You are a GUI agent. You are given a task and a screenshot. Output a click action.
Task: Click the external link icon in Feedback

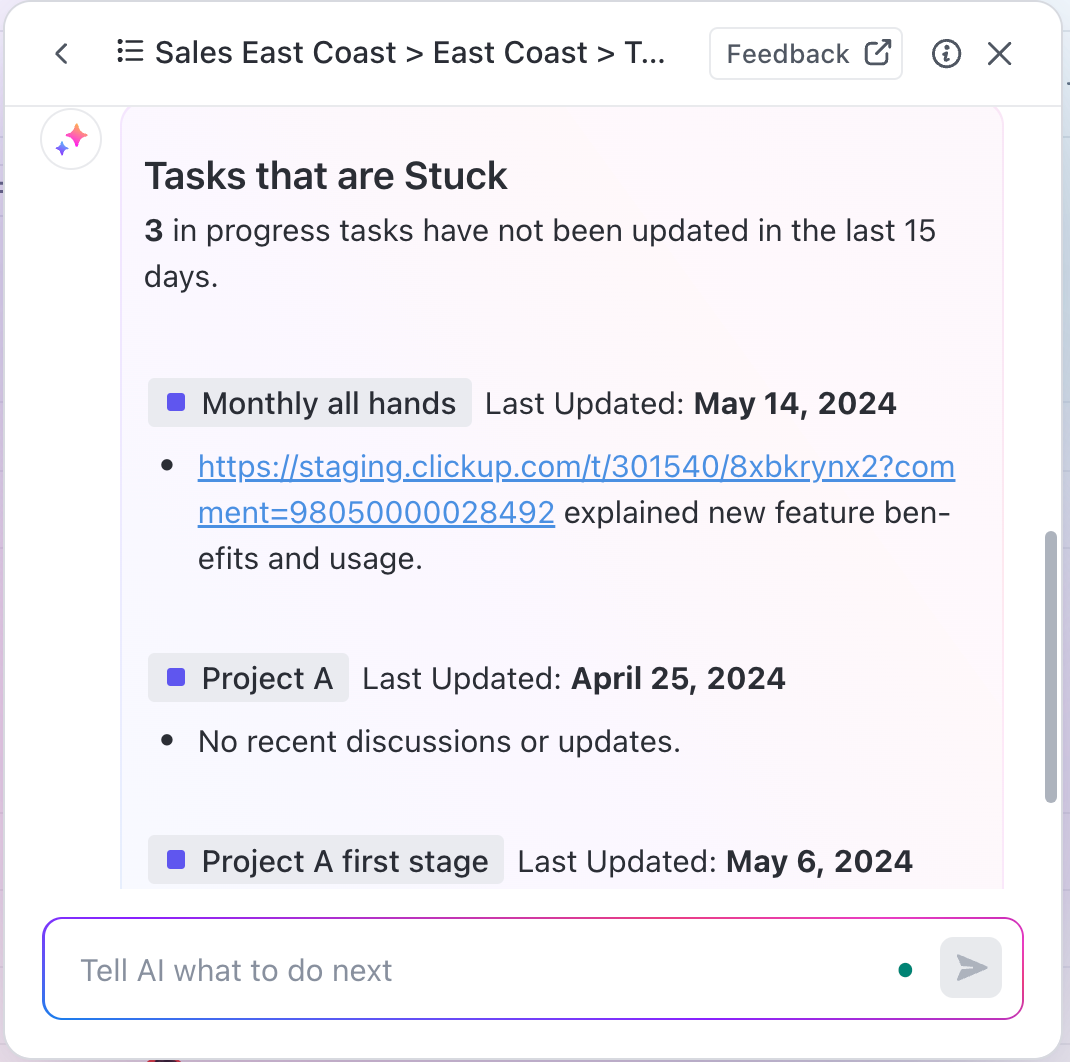click(878, 53)
